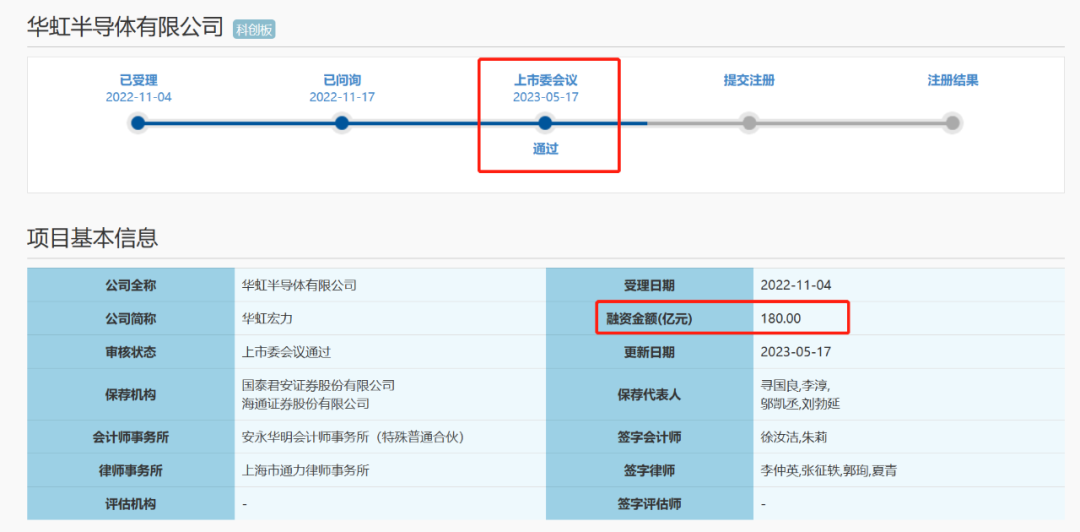Click the 律师事务所 header cell
The width and height of the screenshot is (1080, 532).
131,471
